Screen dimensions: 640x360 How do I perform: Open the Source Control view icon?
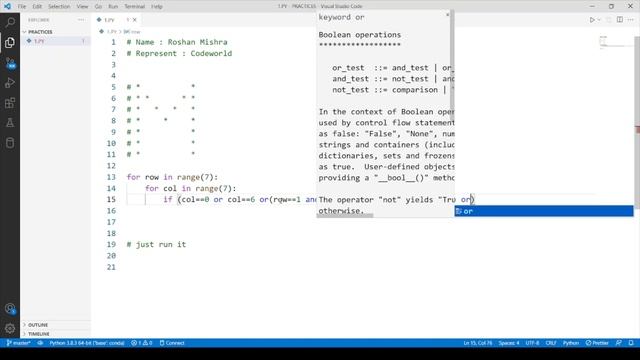[x=10, y=63]
